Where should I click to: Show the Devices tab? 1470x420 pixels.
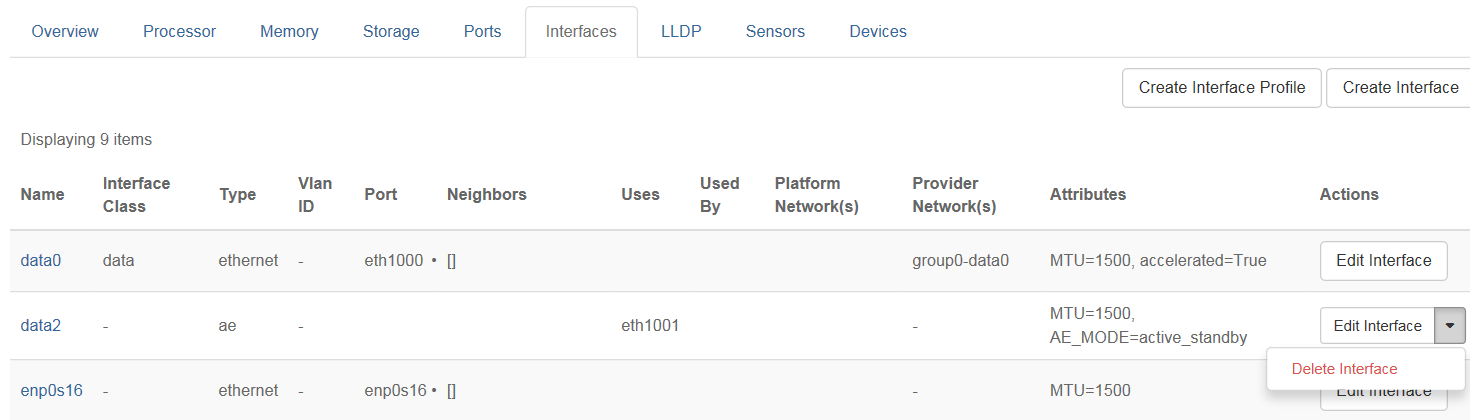878,32
